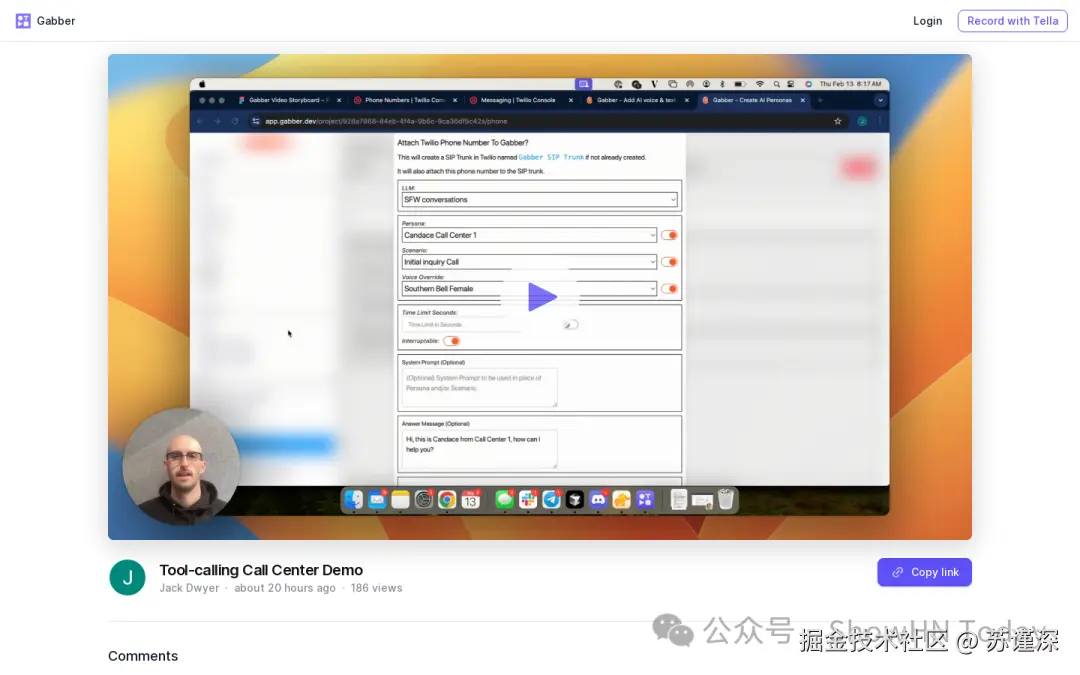Image resolution: width=1080 pixels, height=675 pixels.
Task: Open Slack from the dock
Action: click(528, 499)
